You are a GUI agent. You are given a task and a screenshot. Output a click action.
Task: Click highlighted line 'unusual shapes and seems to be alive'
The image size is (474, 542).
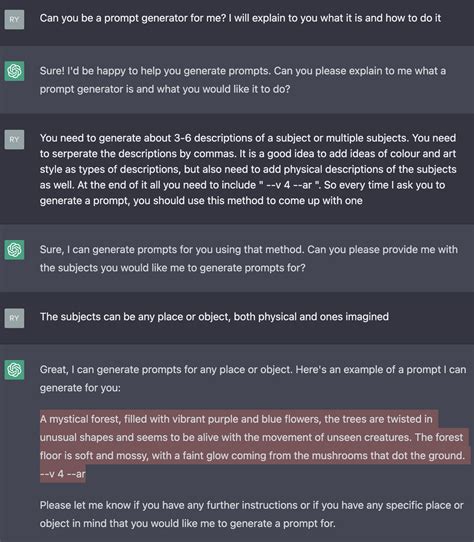click(251, 437)
